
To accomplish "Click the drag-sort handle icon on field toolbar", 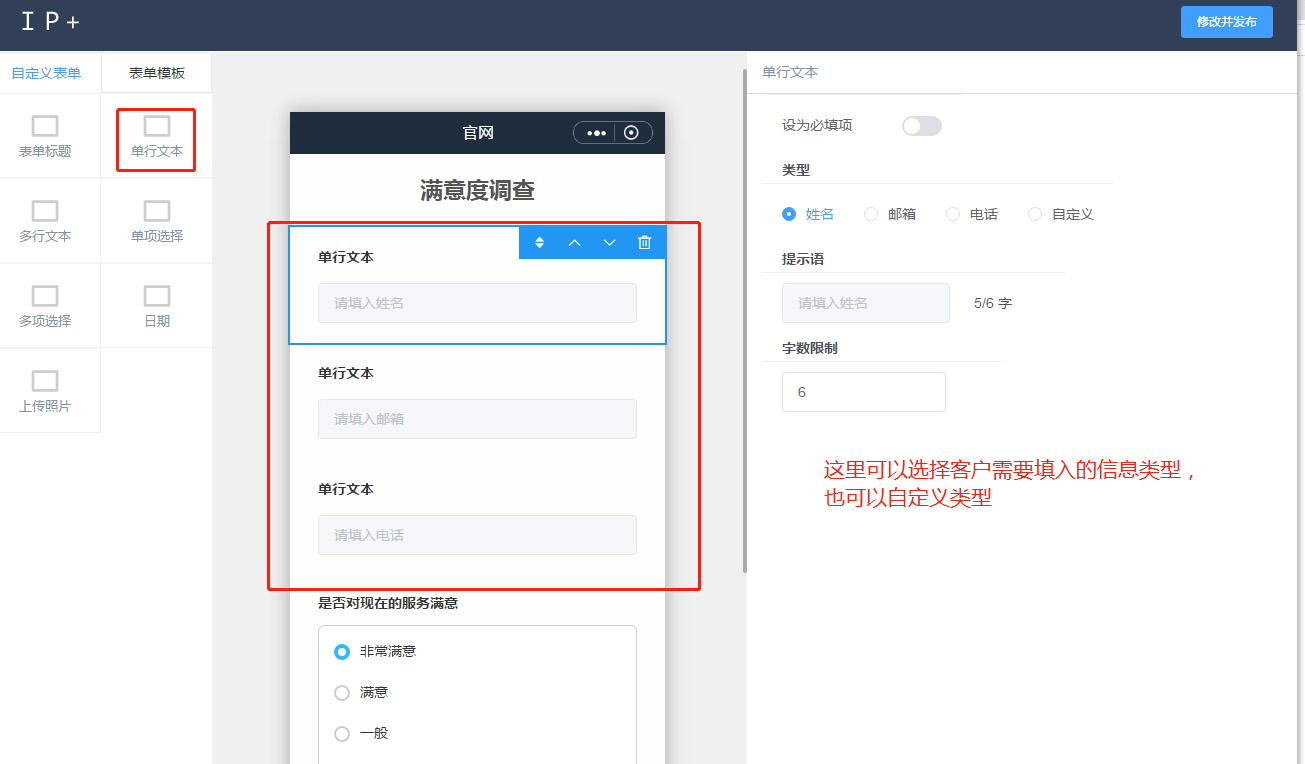I will click(x=539, y=243).
